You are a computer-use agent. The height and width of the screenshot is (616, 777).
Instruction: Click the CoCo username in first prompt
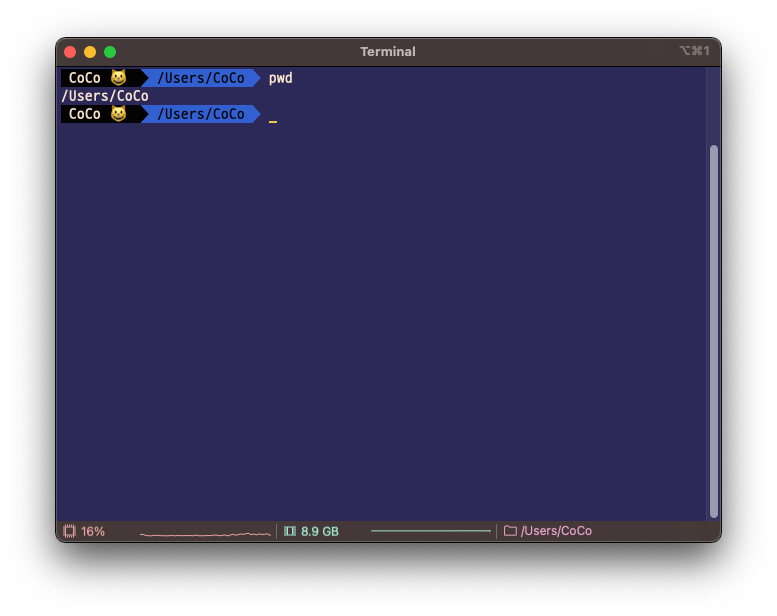(85, 78)
